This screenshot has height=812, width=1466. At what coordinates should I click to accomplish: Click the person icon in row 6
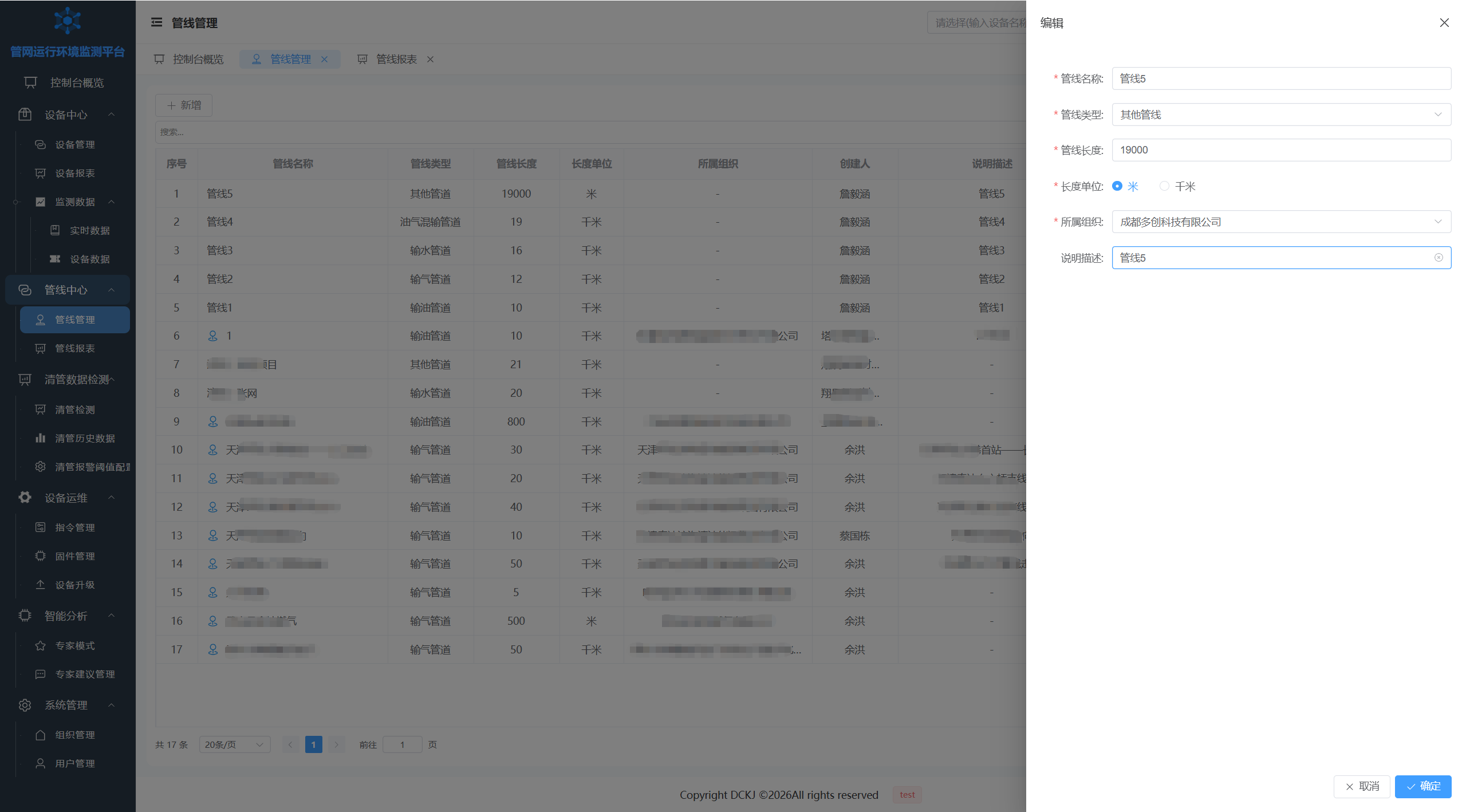[x=212, y=336]
